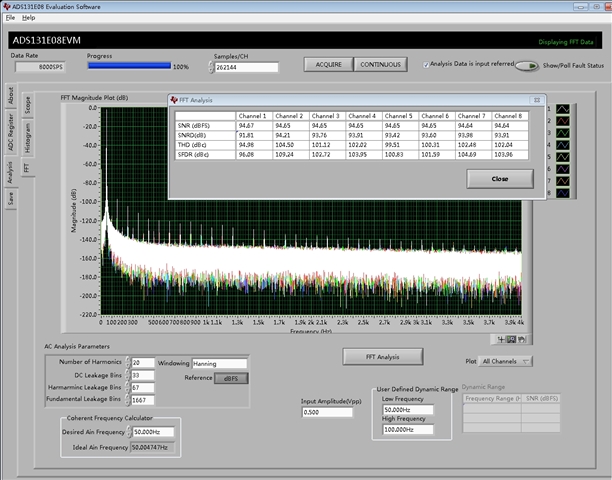Switch to the Save tab
The image size is (612, 480).
pyautogui.click(x=11, y=199)
